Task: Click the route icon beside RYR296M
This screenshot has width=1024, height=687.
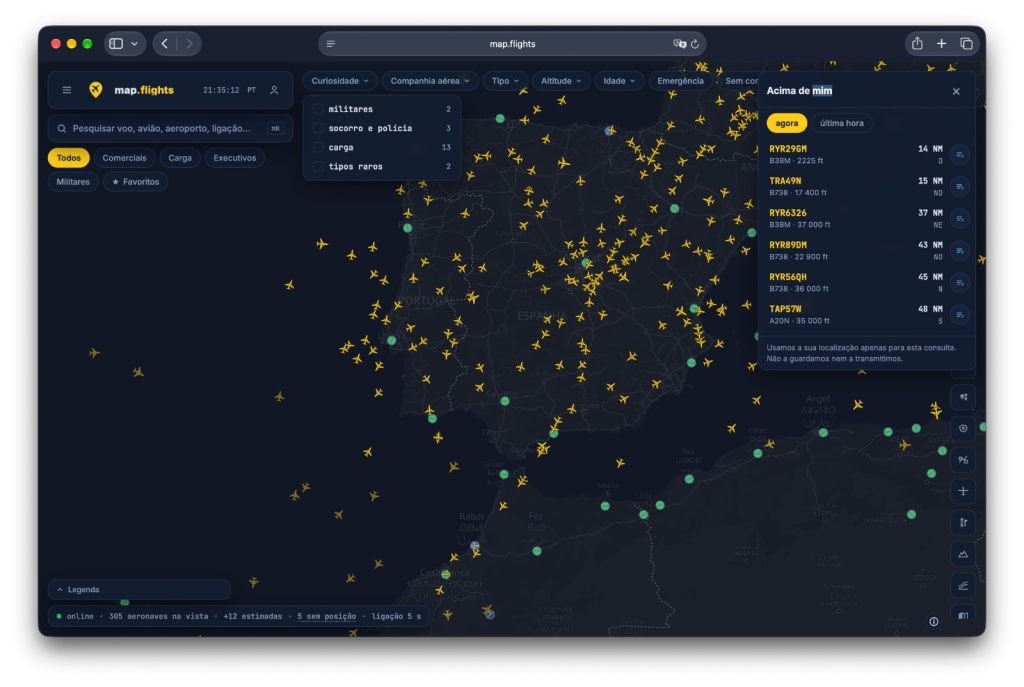Action: pyautogui.click(x=959, y=155)
